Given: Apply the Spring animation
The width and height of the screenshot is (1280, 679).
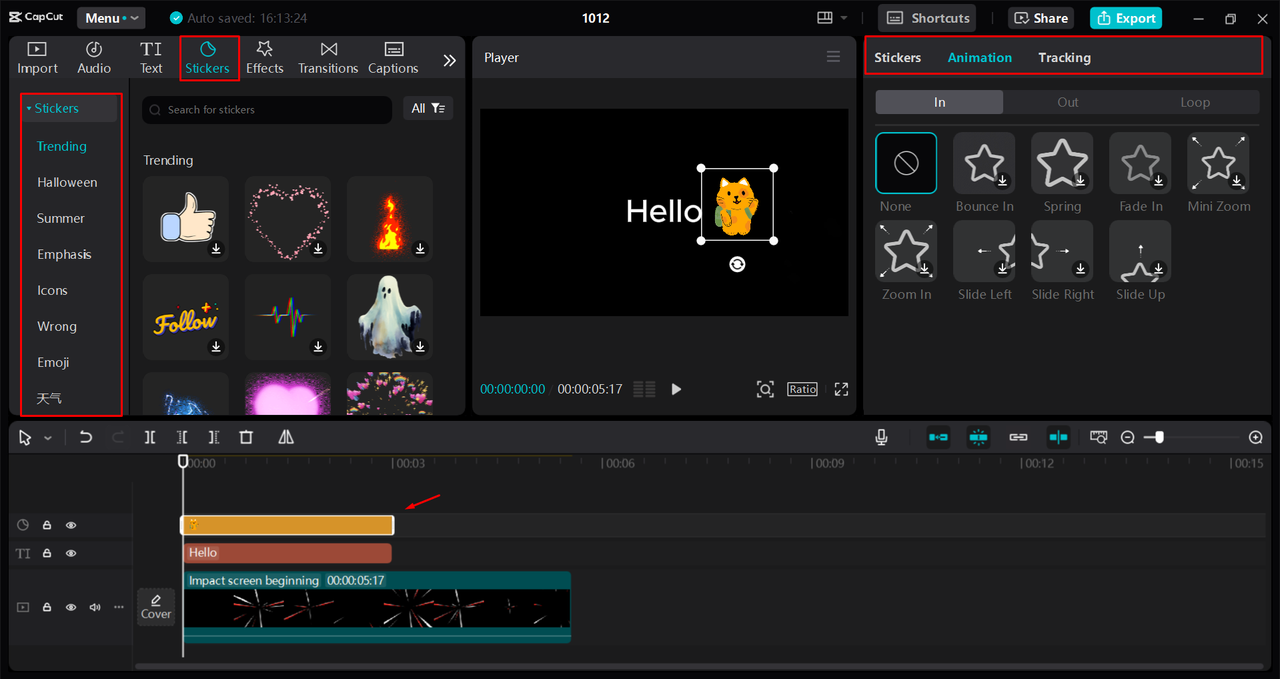Looking at the screenshot, I should 1062,163.
